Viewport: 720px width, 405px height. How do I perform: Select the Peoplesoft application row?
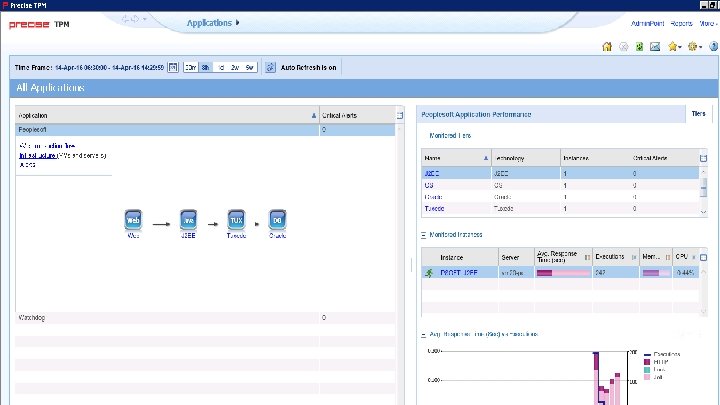(205, 130)
